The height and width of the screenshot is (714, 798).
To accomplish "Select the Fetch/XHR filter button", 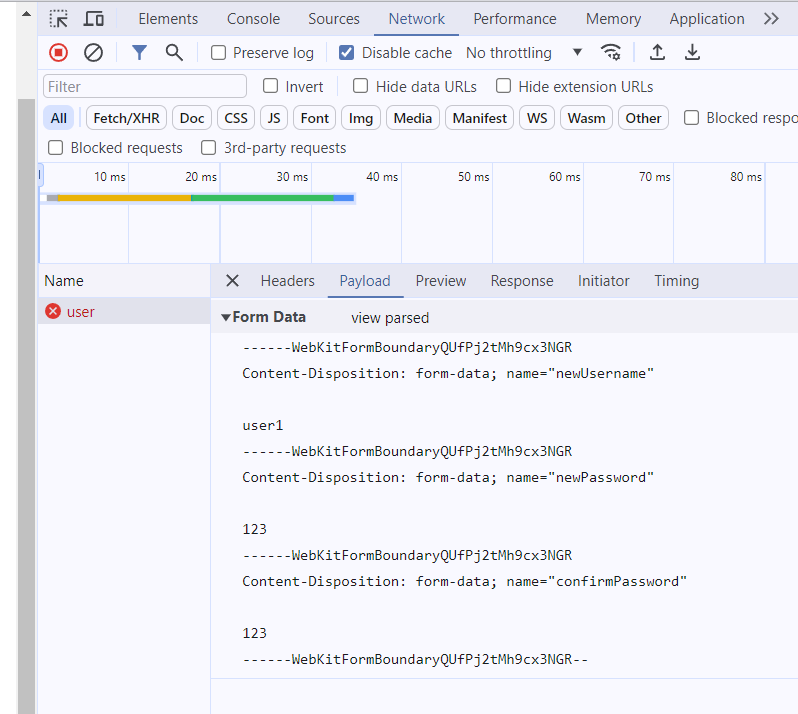I will tap(126, 118).
